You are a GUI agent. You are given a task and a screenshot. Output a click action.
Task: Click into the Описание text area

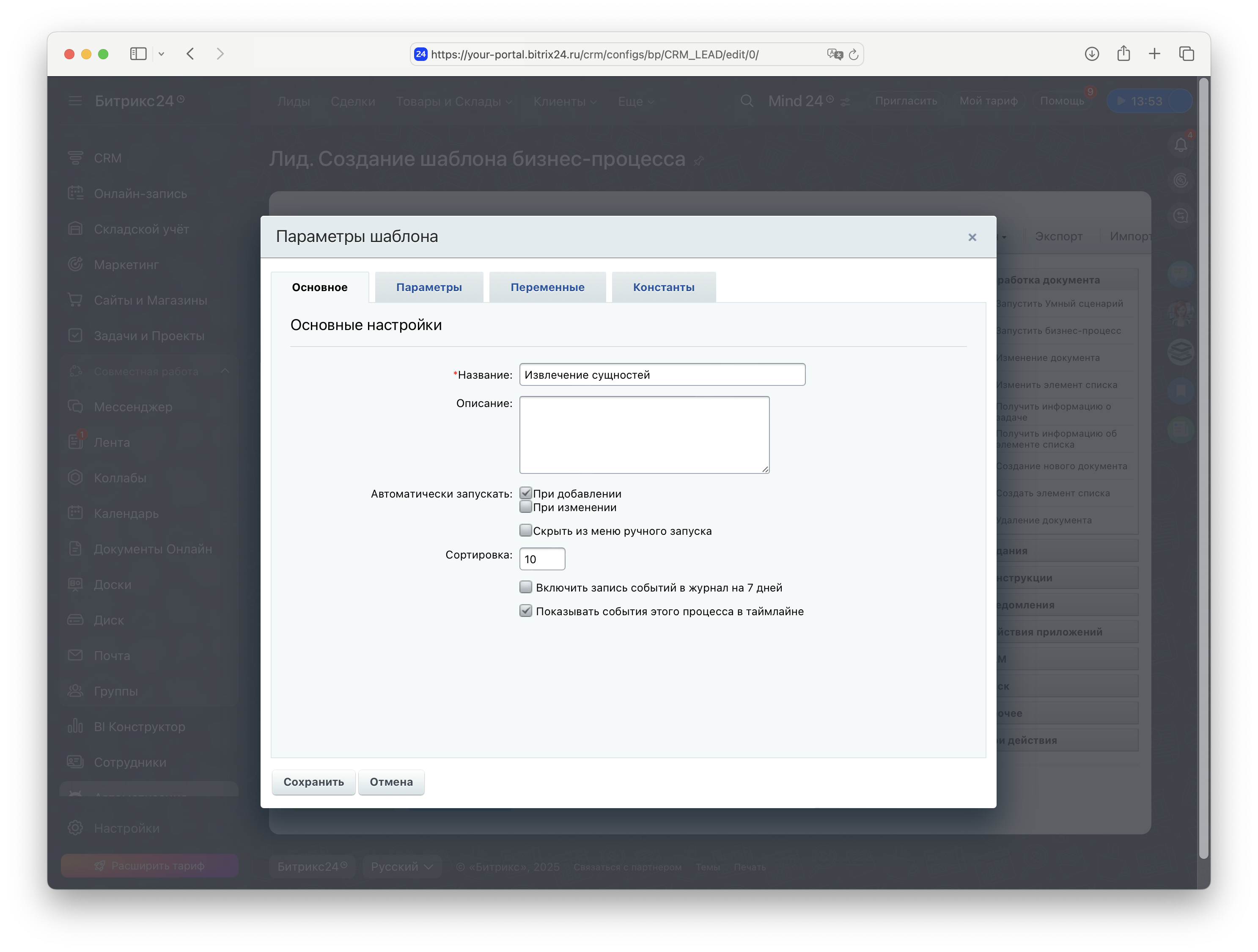pos(644,435)
